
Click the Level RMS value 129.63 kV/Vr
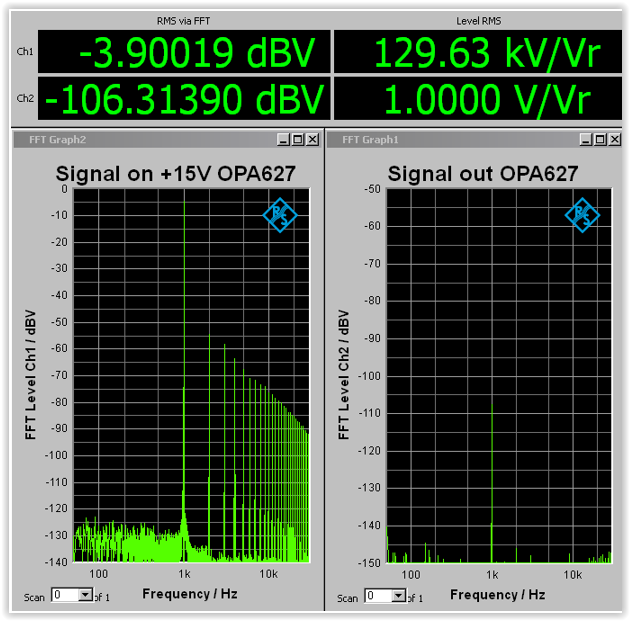click(x=478, y=52)
